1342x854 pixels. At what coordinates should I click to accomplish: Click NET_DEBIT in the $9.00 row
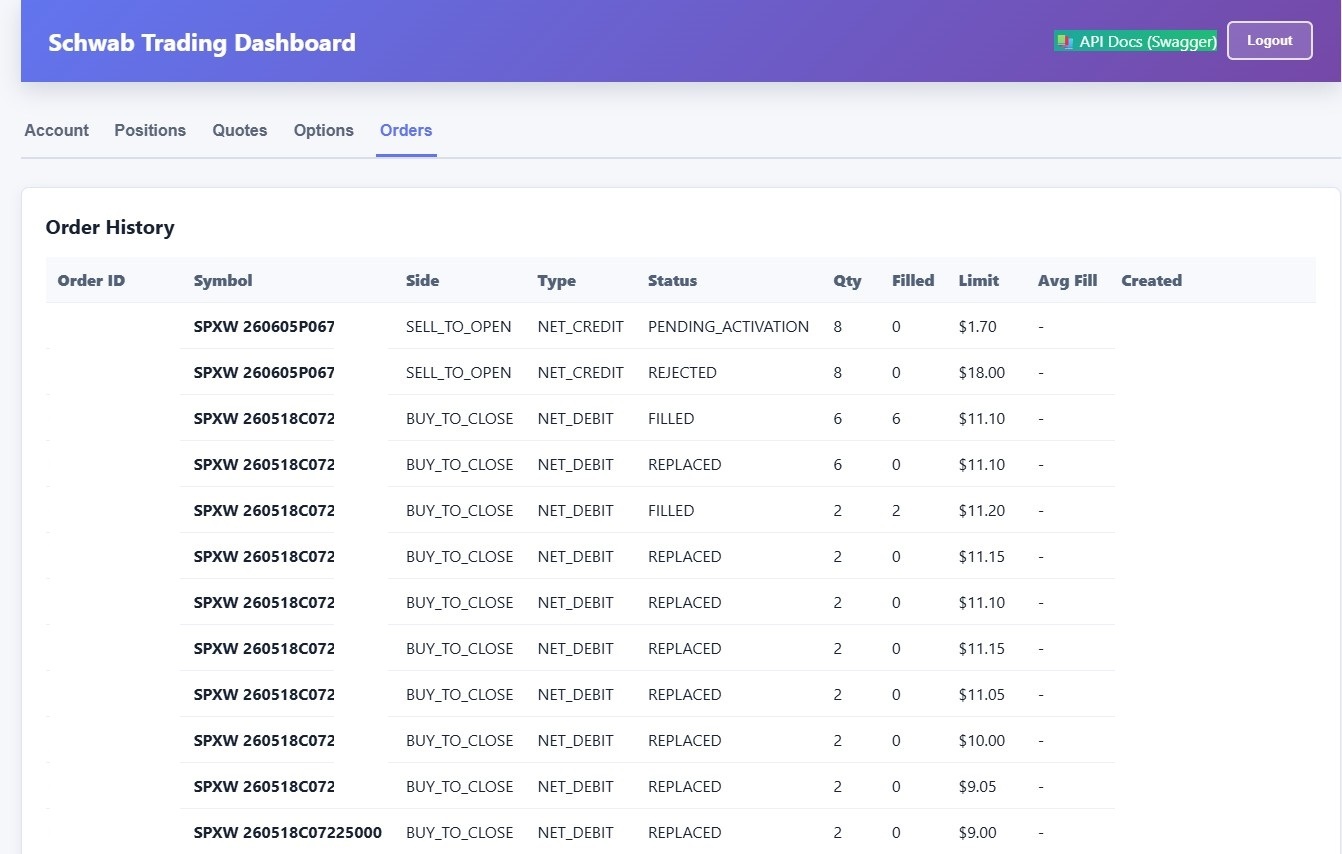coord(575,833)
